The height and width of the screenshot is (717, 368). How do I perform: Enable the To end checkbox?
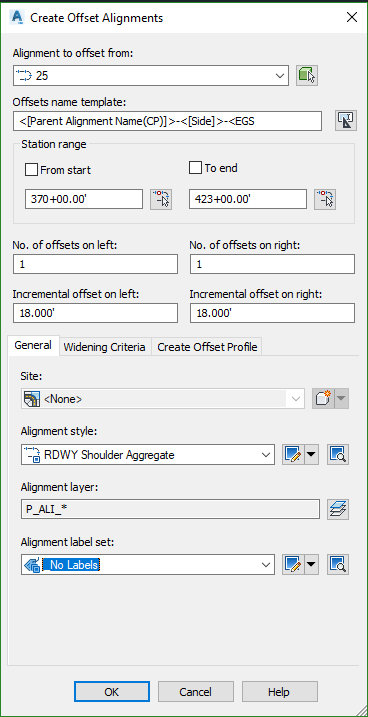click(x=195, y=168)
